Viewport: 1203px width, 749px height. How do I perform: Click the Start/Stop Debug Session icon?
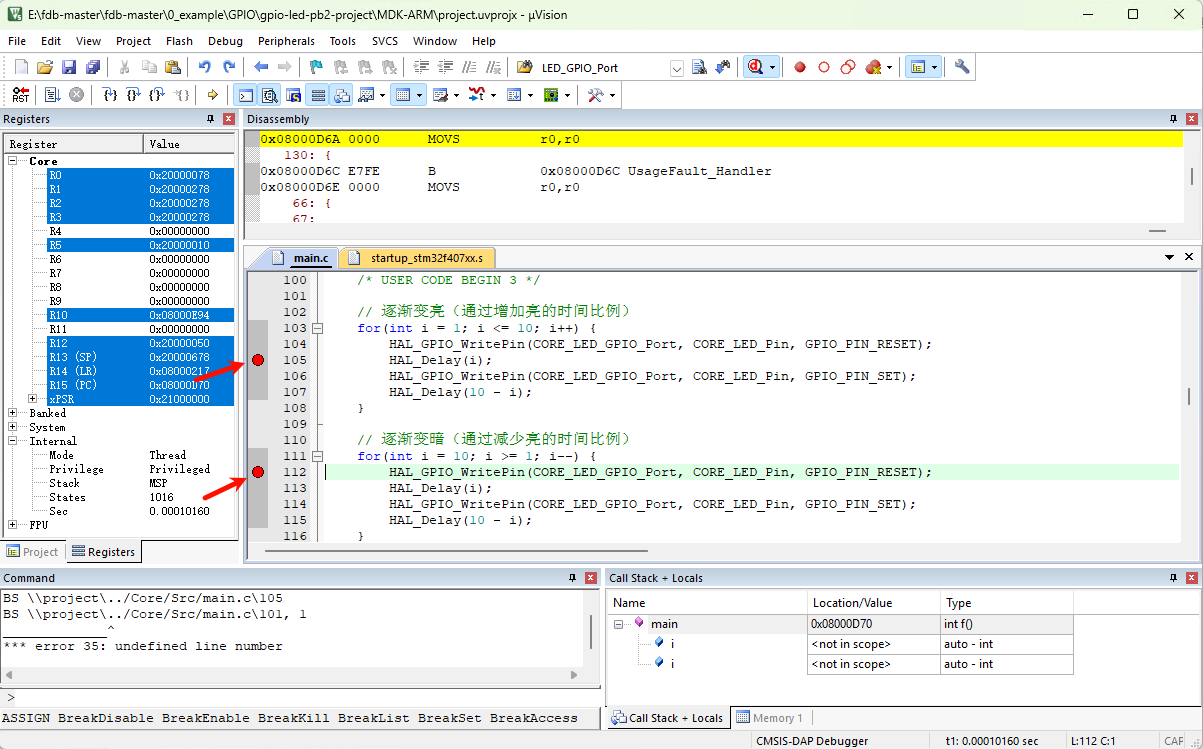[x=756, y=67]
